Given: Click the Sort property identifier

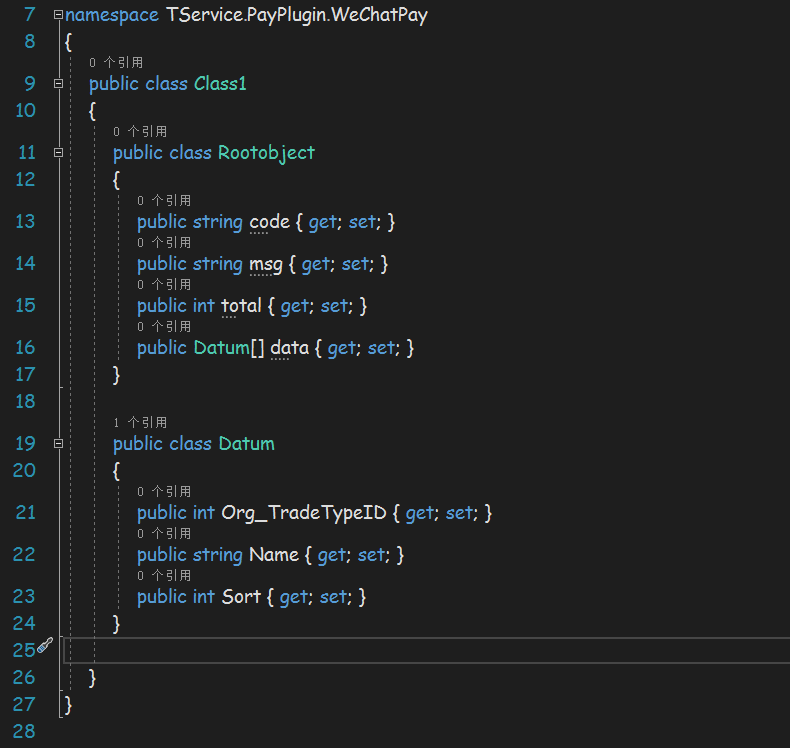Looking at the screenshot, I should (241, 597).
